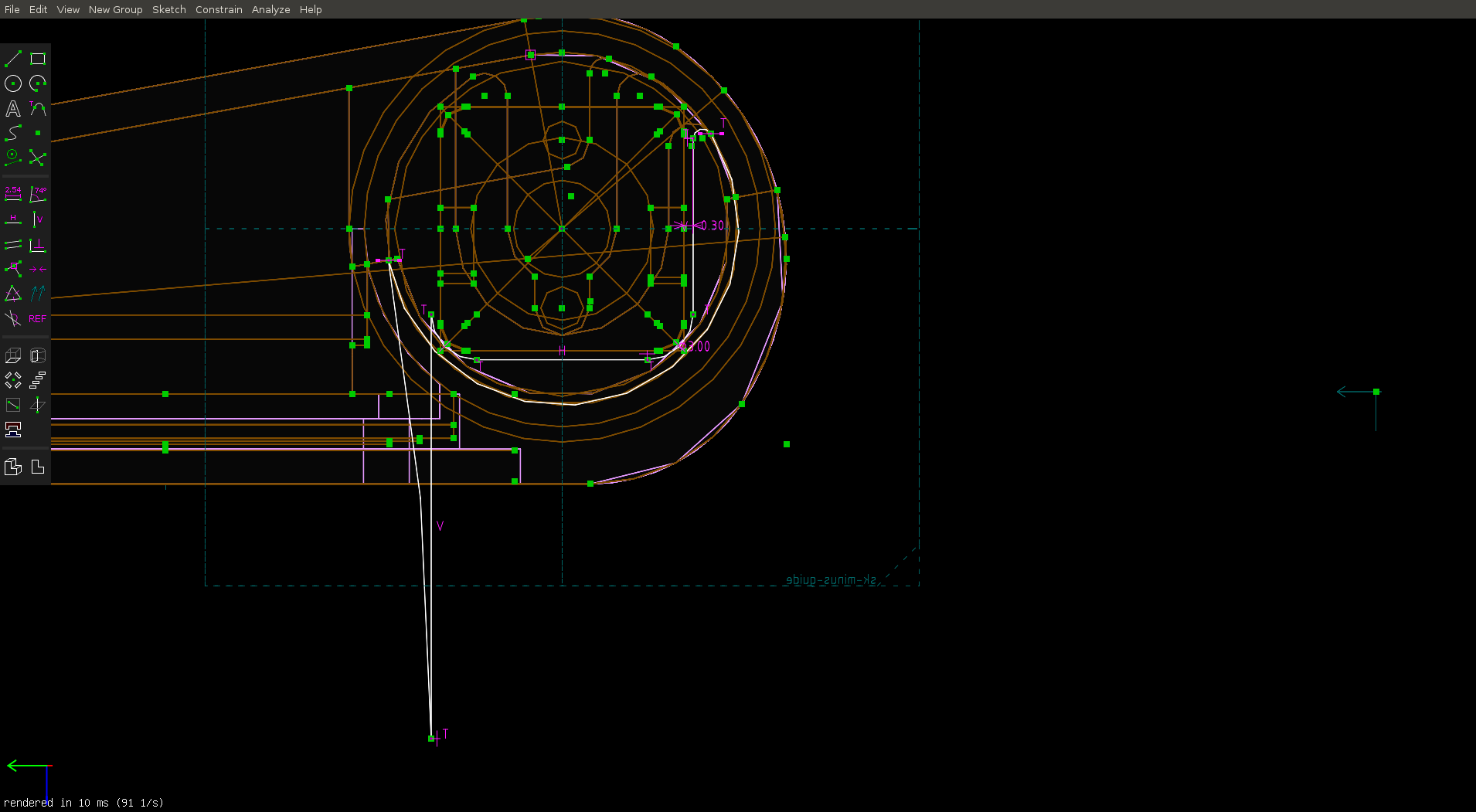
Task: Pick the Bezier spline tool
Action: [13, 134]
